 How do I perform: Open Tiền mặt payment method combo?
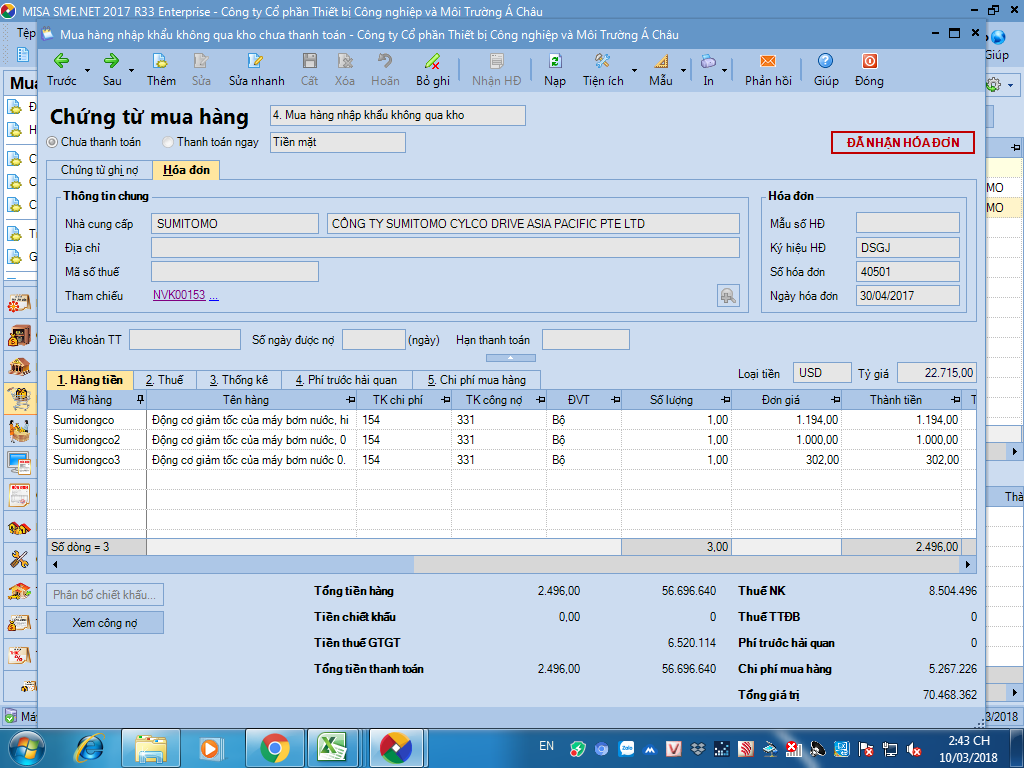(x=338, y=142)
